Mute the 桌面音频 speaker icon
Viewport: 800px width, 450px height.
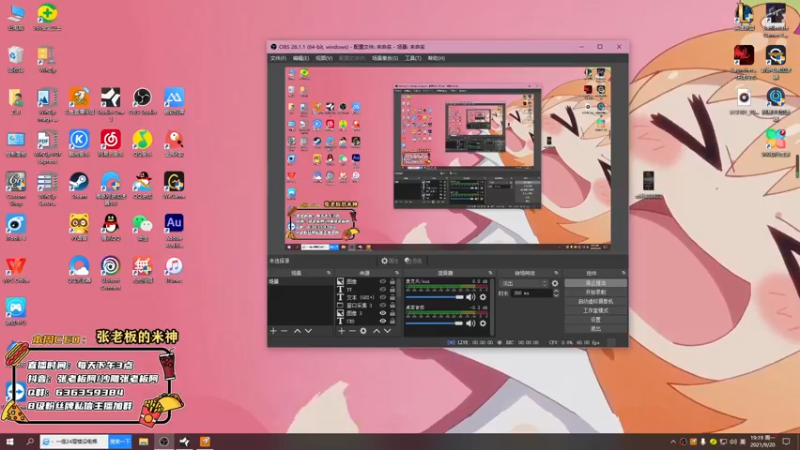pyautogui.click(x=470, y=323)
